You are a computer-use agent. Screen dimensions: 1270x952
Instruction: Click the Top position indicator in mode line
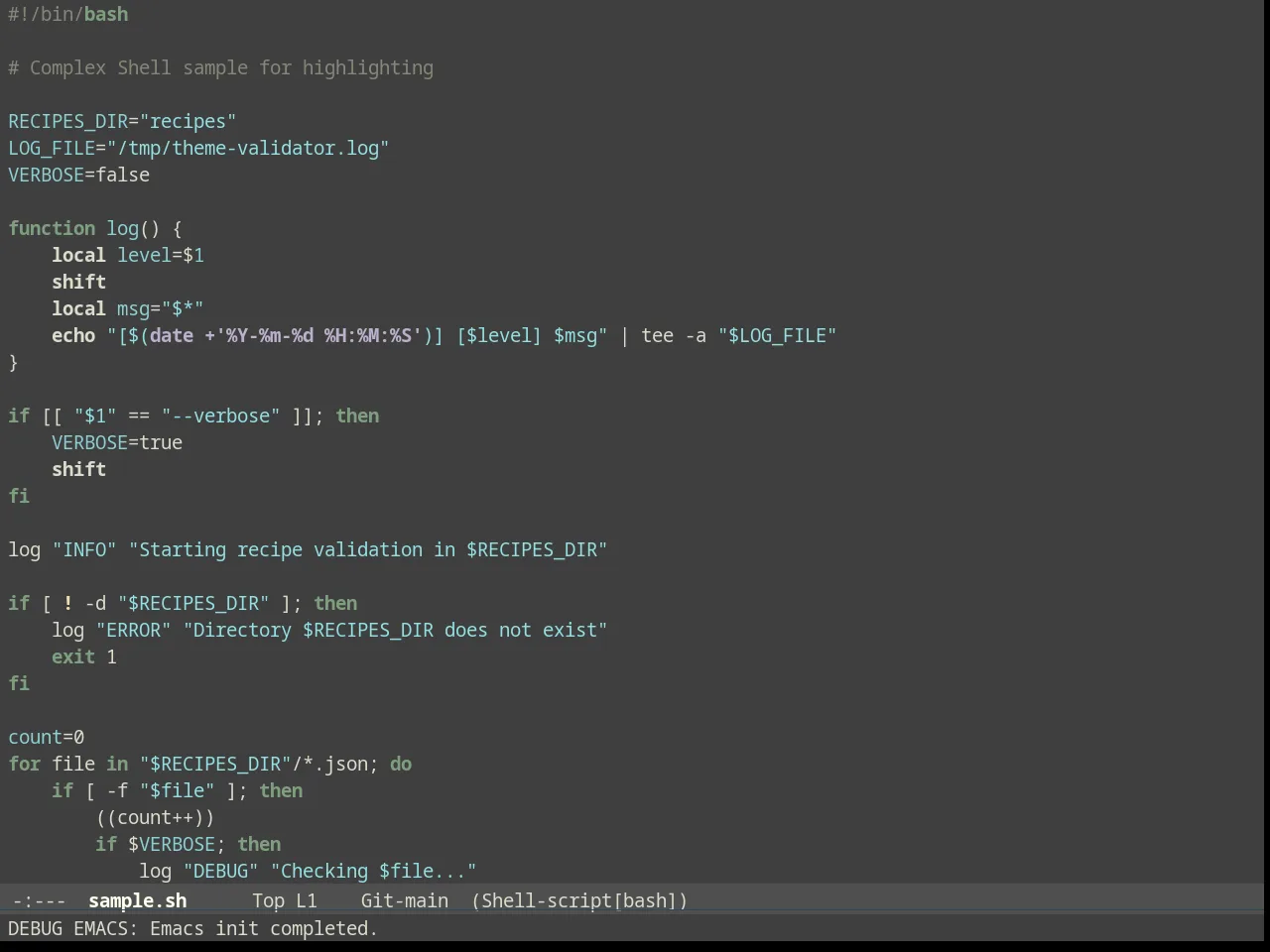[268, 900]
